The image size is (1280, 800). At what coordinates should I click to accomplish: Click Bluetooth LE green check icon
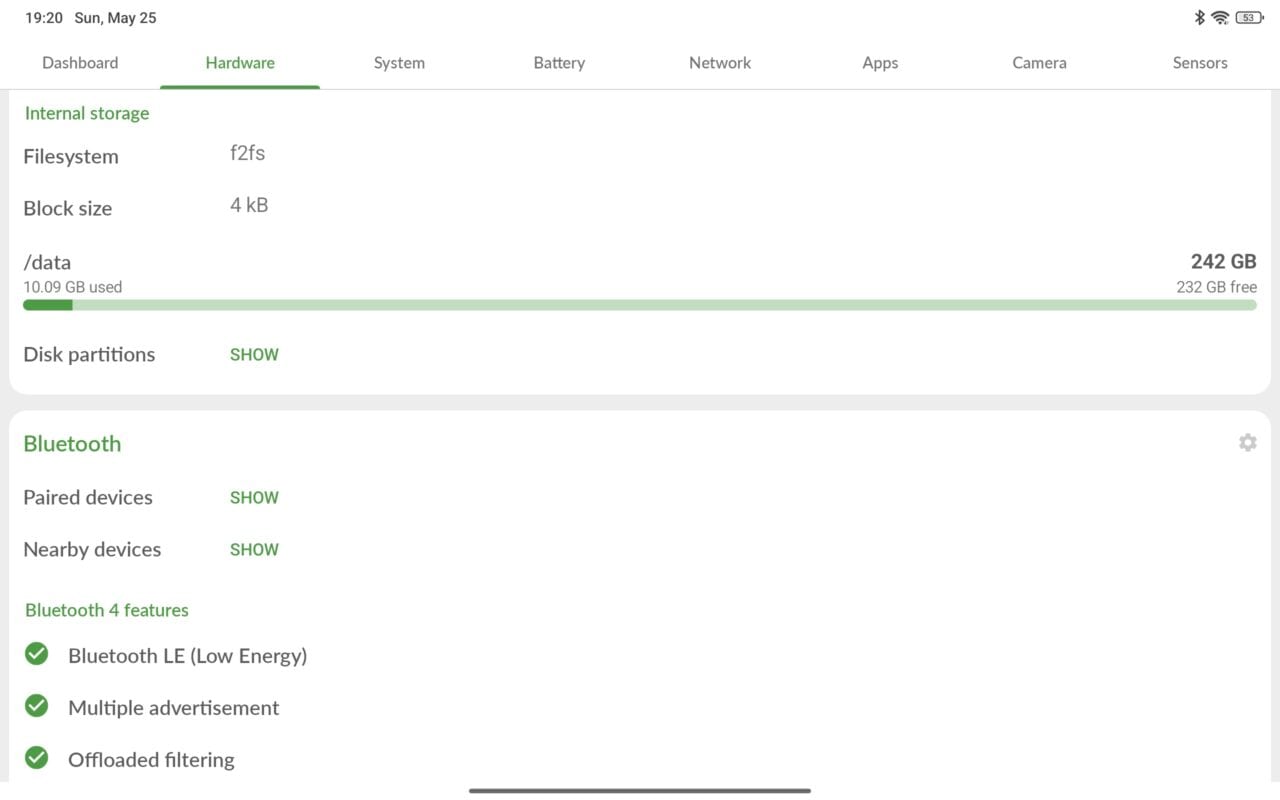pos(37,655)
